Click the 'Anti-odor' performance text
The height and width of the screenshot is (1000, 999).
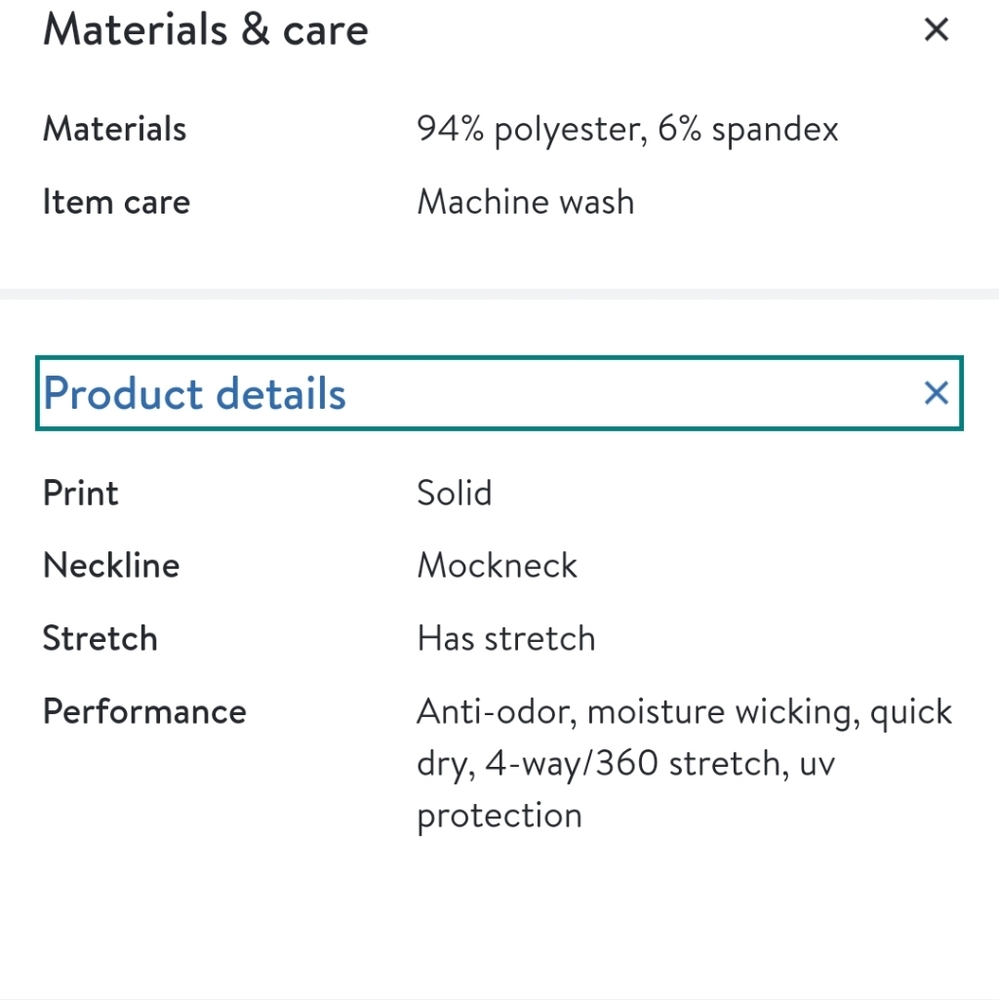tap(495, 712)
